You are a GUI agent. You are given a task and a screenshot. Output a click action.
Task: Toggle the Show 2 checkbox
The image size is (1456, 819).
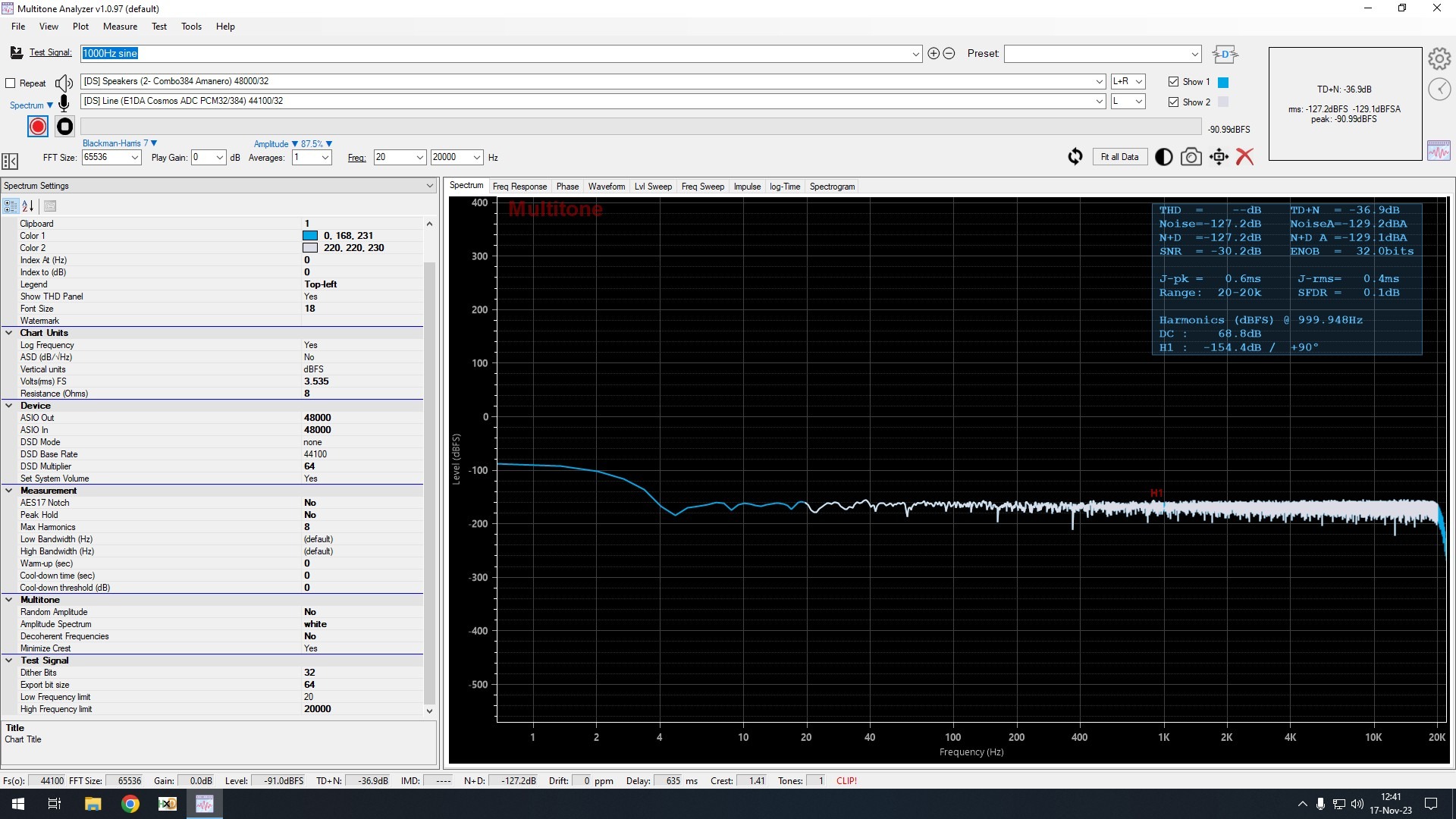(x=1173, y=102)
